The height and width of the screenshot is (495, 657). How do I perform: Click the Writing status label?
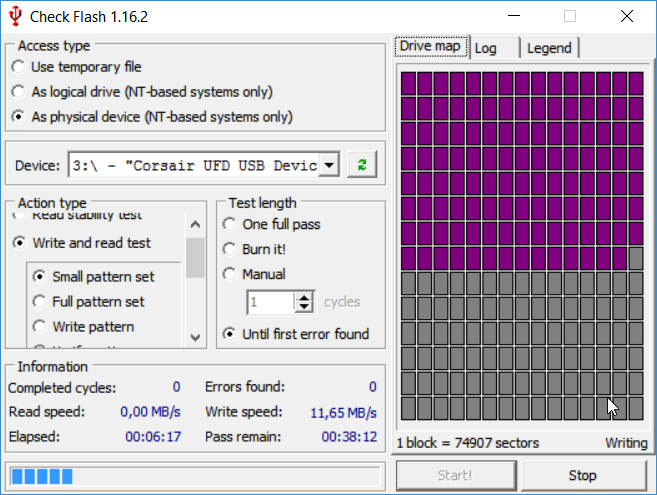click(626, 443)
